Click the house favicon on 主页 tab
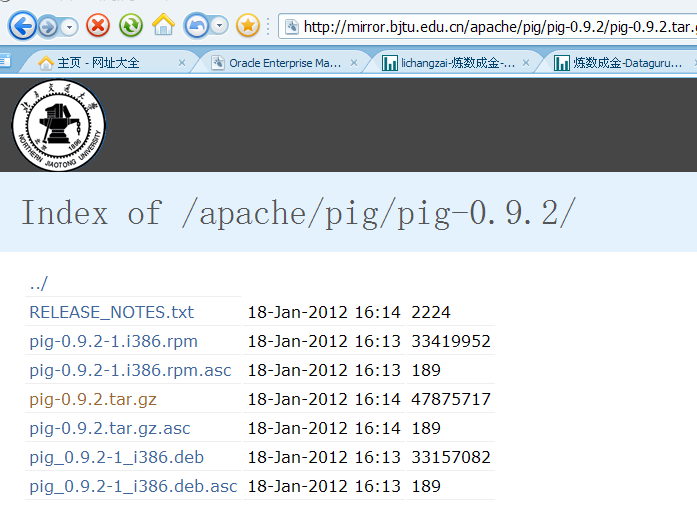This screenshot has height=507, width=697. (46, 63)
